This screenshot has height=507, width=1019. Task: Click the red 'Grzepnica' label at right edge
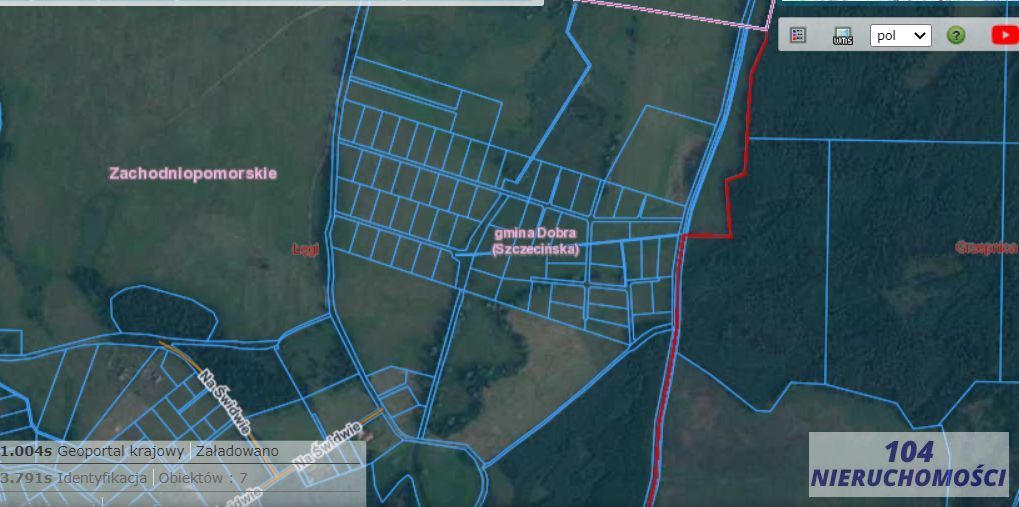coord(985,246)
